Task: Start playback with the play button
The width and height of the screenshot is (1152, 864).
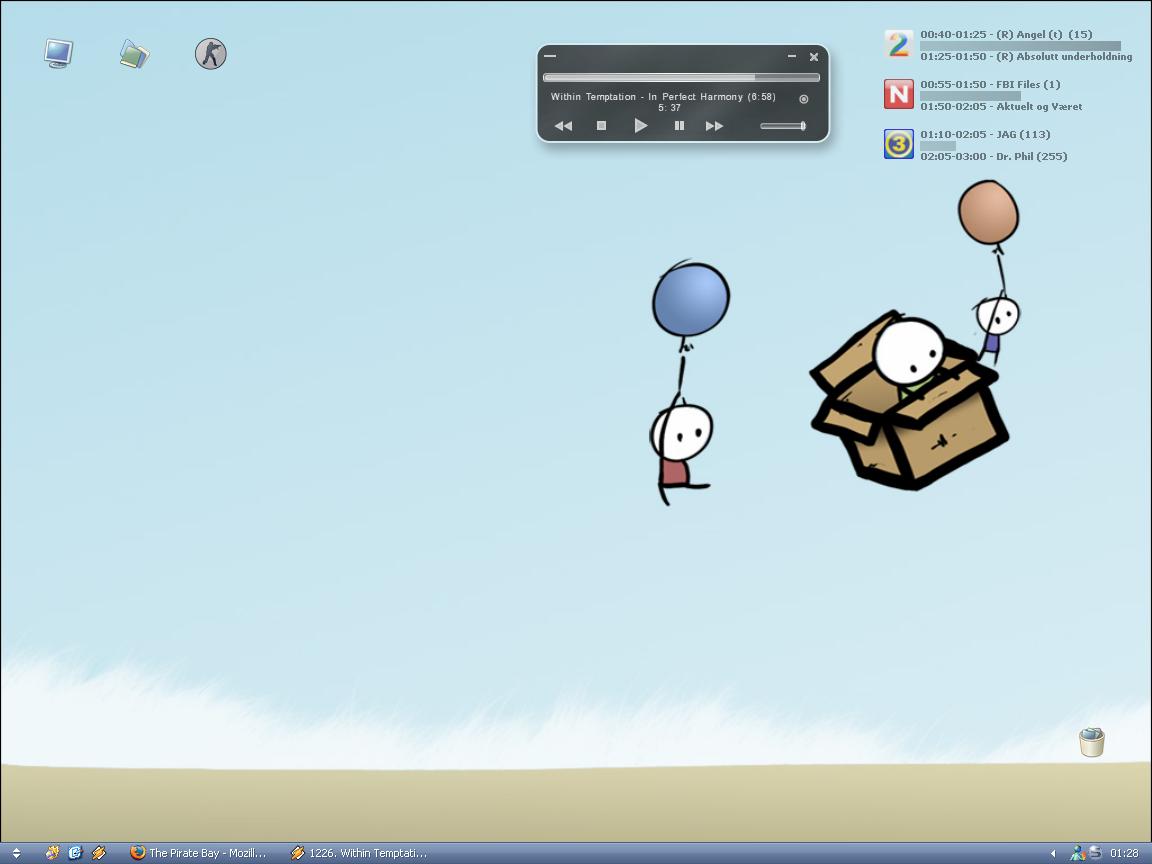Action: click(641, 126)
